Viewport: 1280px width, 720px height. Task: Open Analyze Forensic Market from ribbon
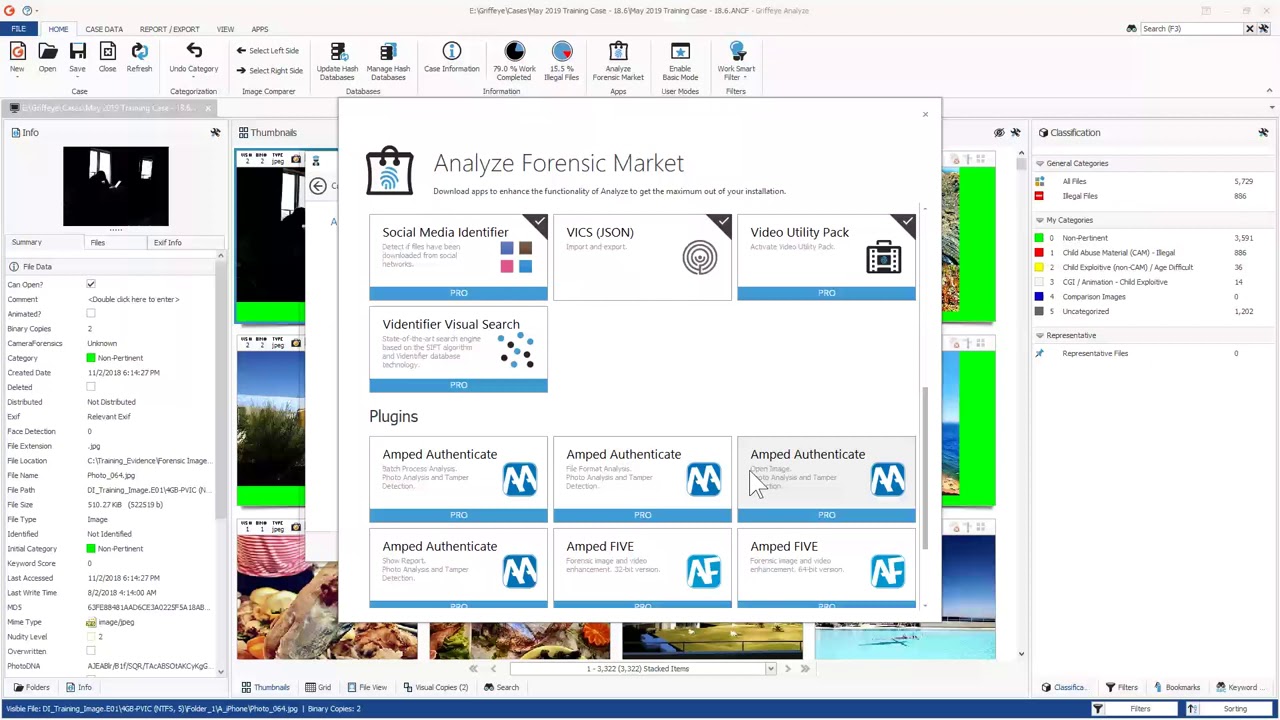click(618, 61)
